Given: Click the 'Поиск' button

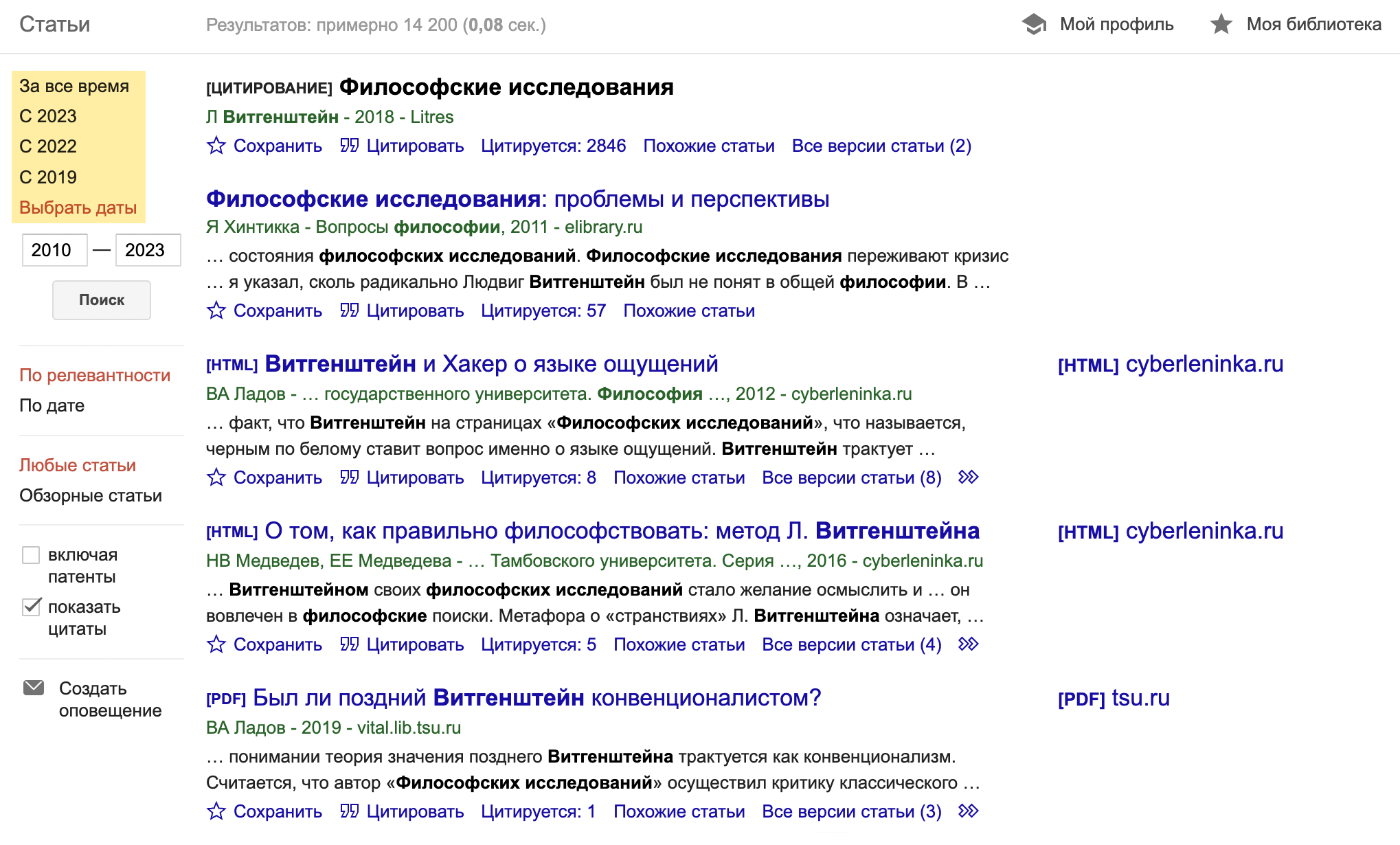Looking at the screenshot, I should tap(102, 300).
